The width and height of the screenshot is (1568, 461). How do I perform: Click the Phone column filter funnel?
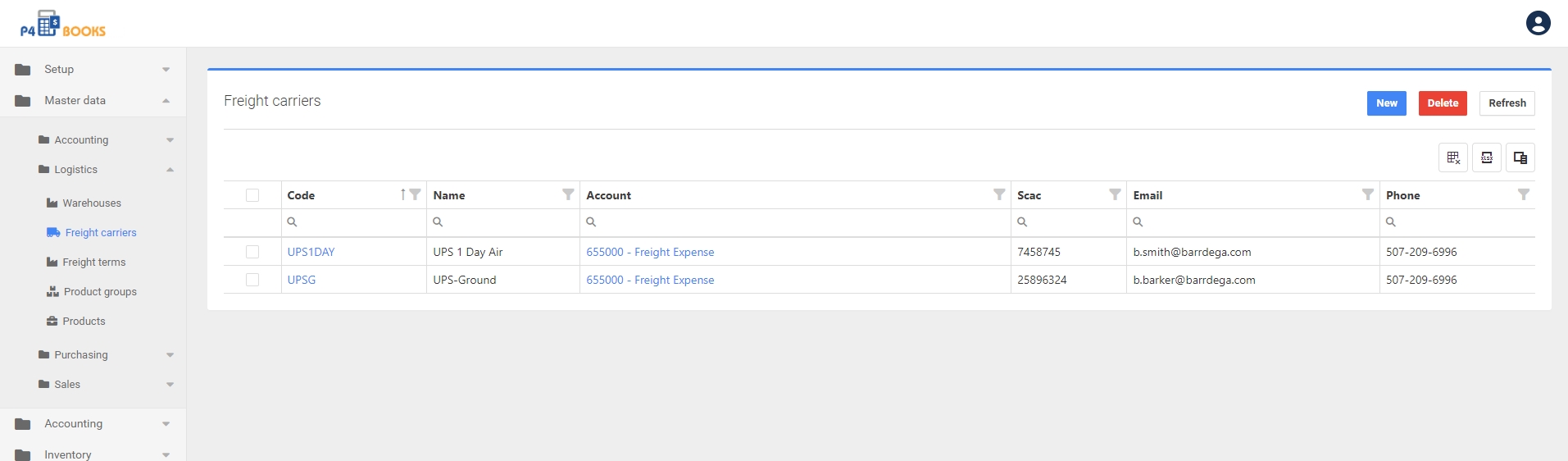tap(1523, 194)
